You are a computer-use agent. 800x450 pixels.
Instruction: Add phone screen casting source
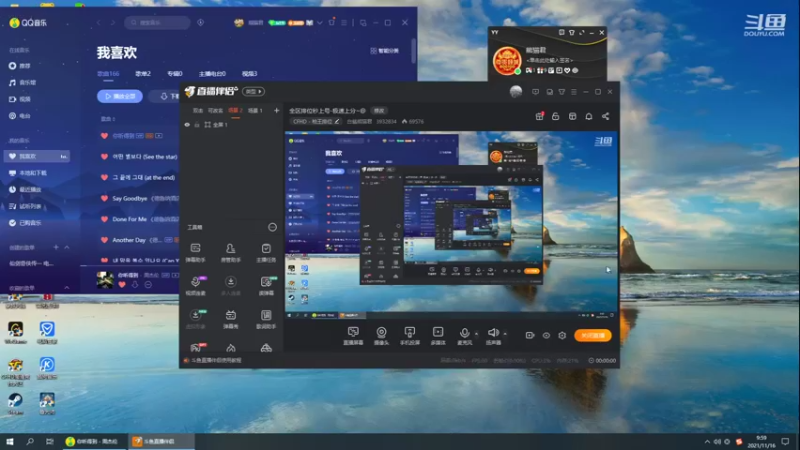pos(409,336)
